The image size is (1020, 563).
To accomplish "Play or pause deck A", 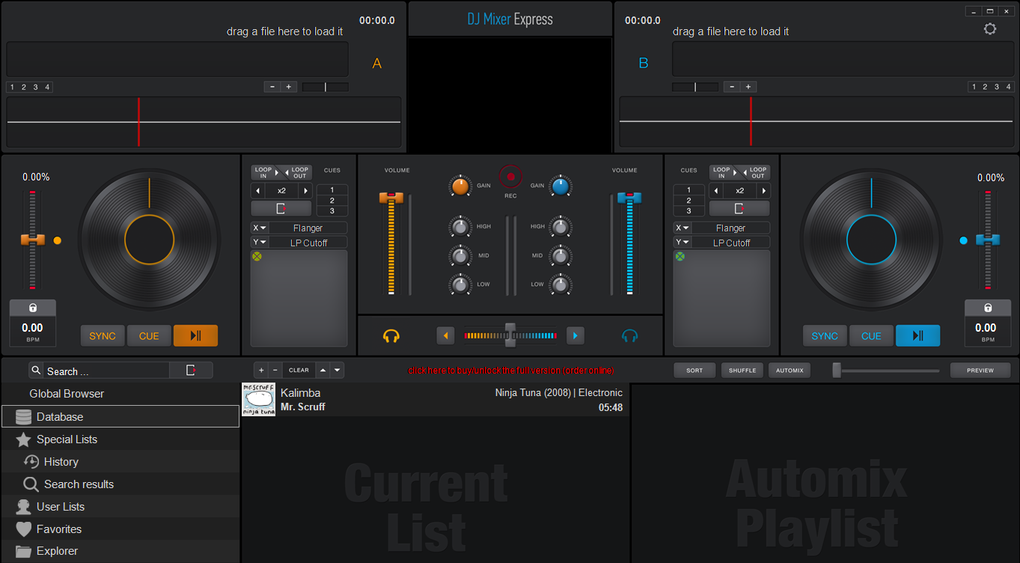I will [x=196, y=336].
